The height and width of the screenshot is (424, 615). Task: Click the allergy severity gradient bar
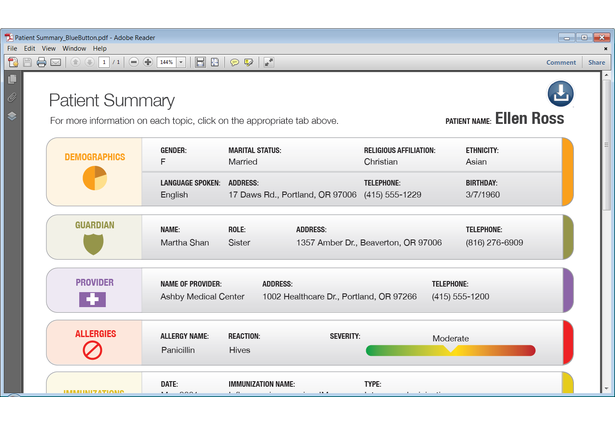tap(450, 350)
